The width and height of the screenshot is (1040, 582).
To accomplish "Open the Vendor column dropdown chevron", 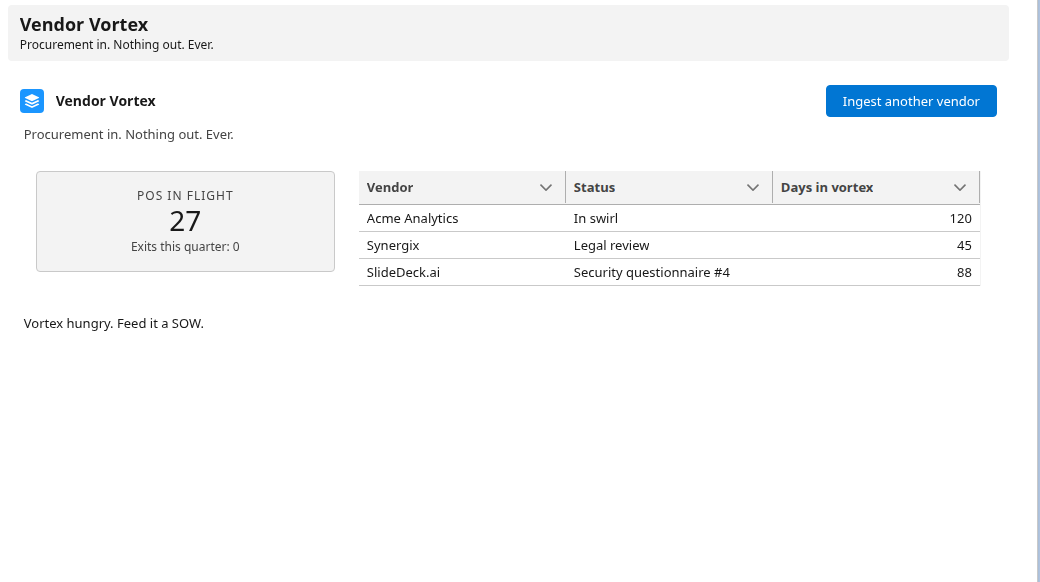I will (546, 188).
